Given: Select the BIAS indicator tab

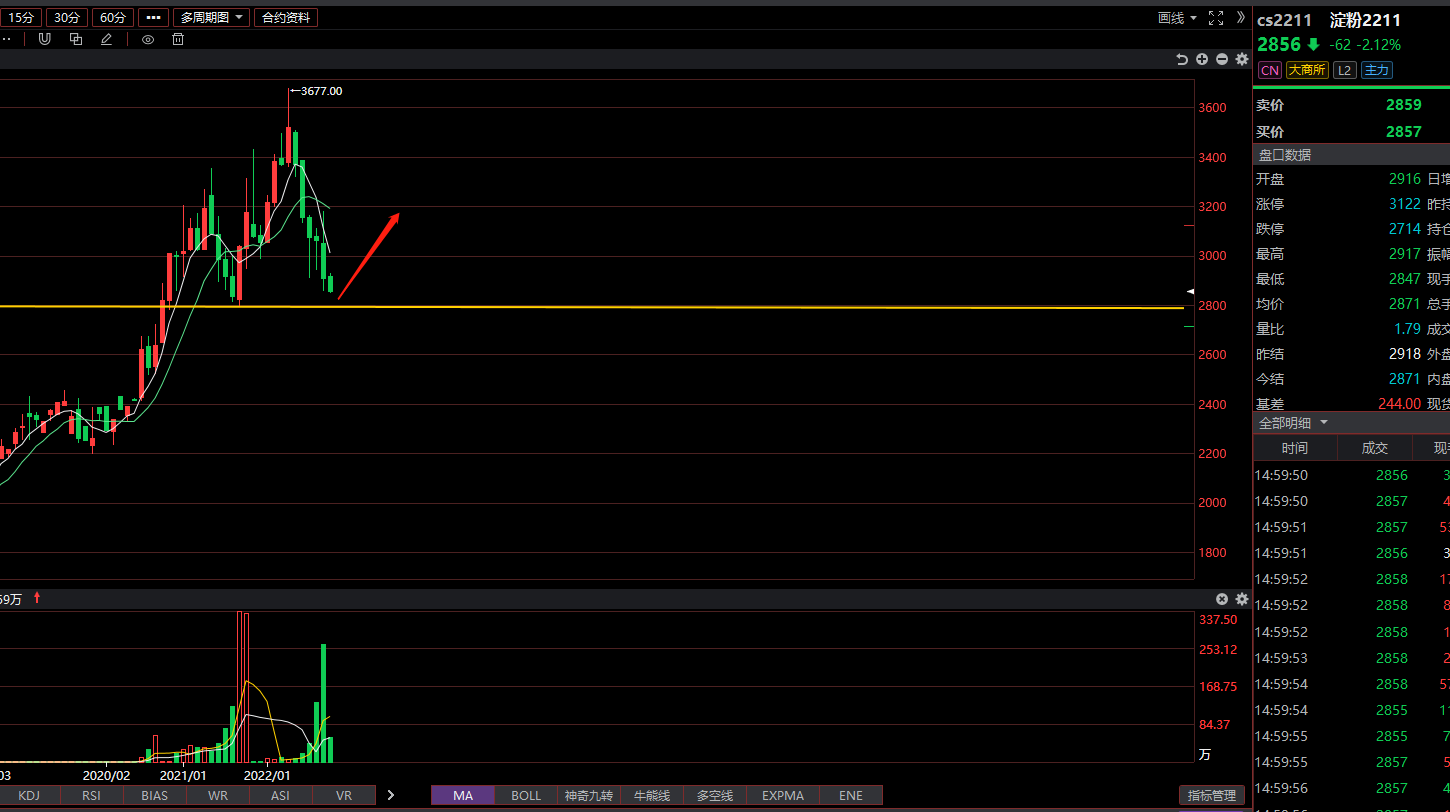Looking at the screenshot, I should [155, 796].
